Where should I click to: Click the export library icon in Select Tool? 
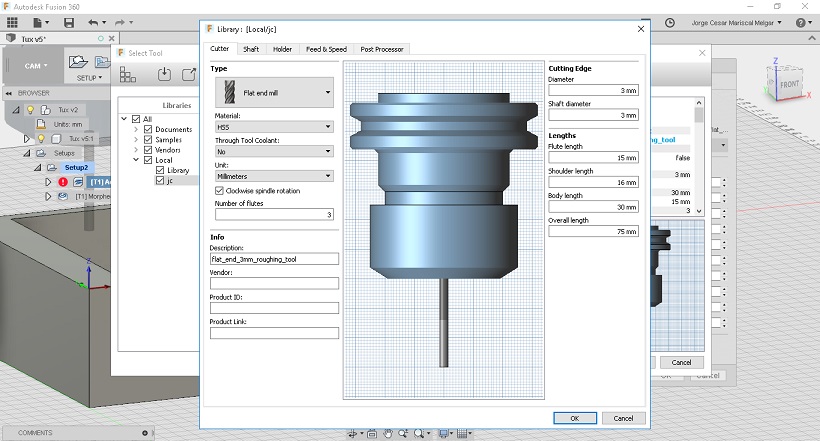point(188,74)
